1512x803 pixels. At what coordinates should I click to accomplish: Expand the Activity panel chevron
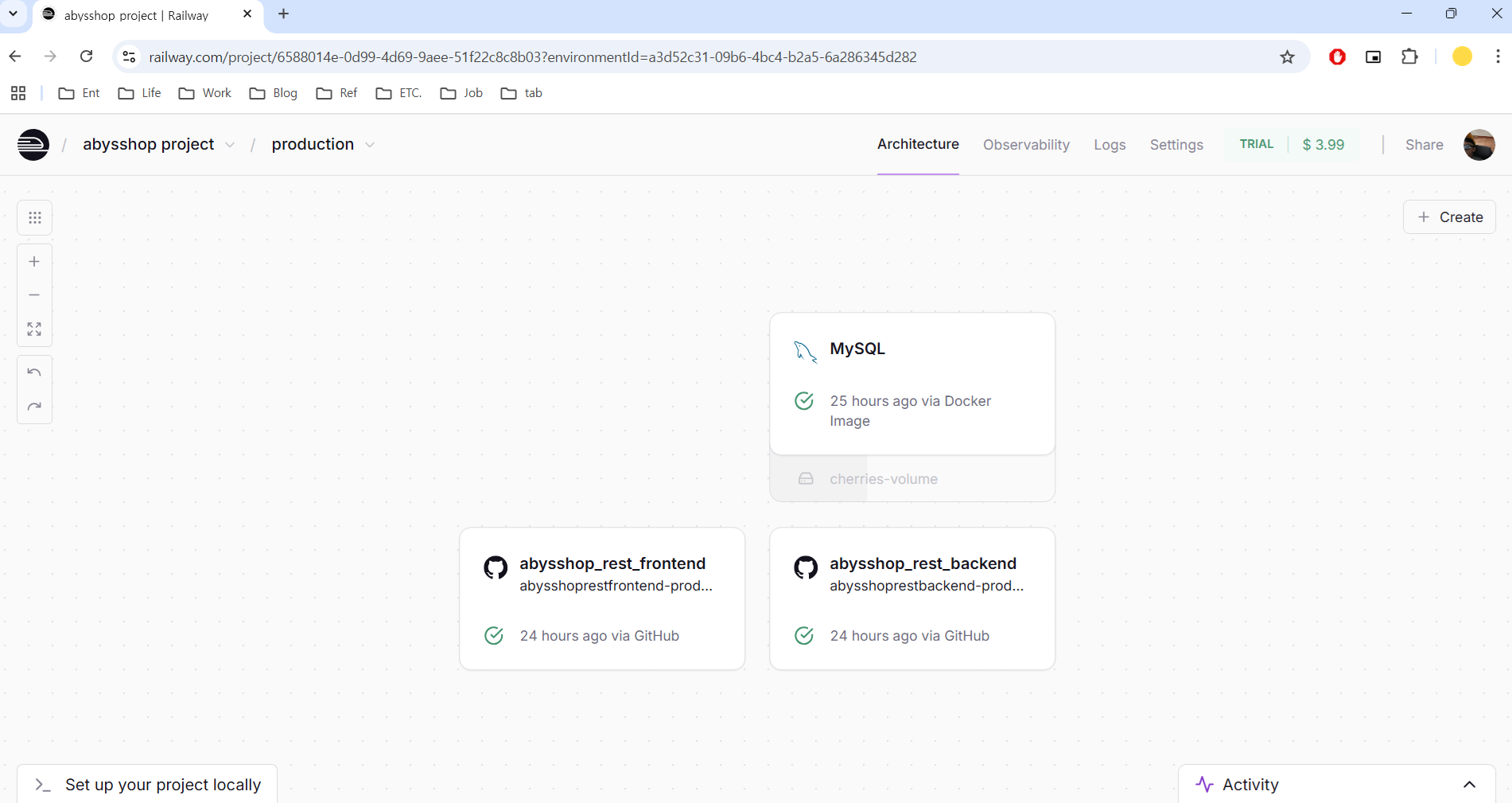point(1469,785)
